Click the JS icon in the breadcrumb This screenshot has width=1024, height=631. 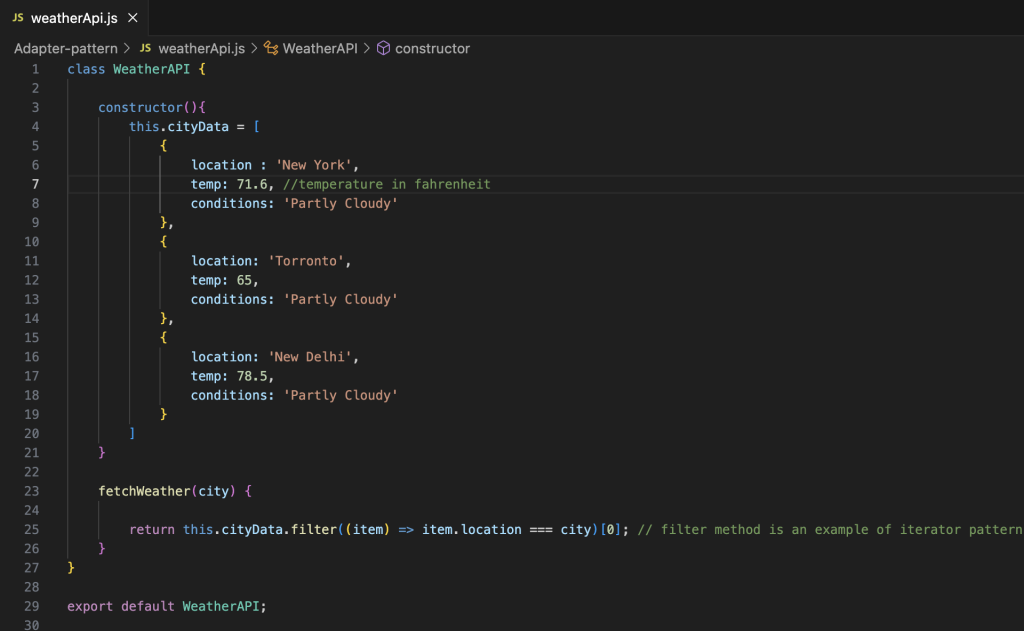[146, 48]
